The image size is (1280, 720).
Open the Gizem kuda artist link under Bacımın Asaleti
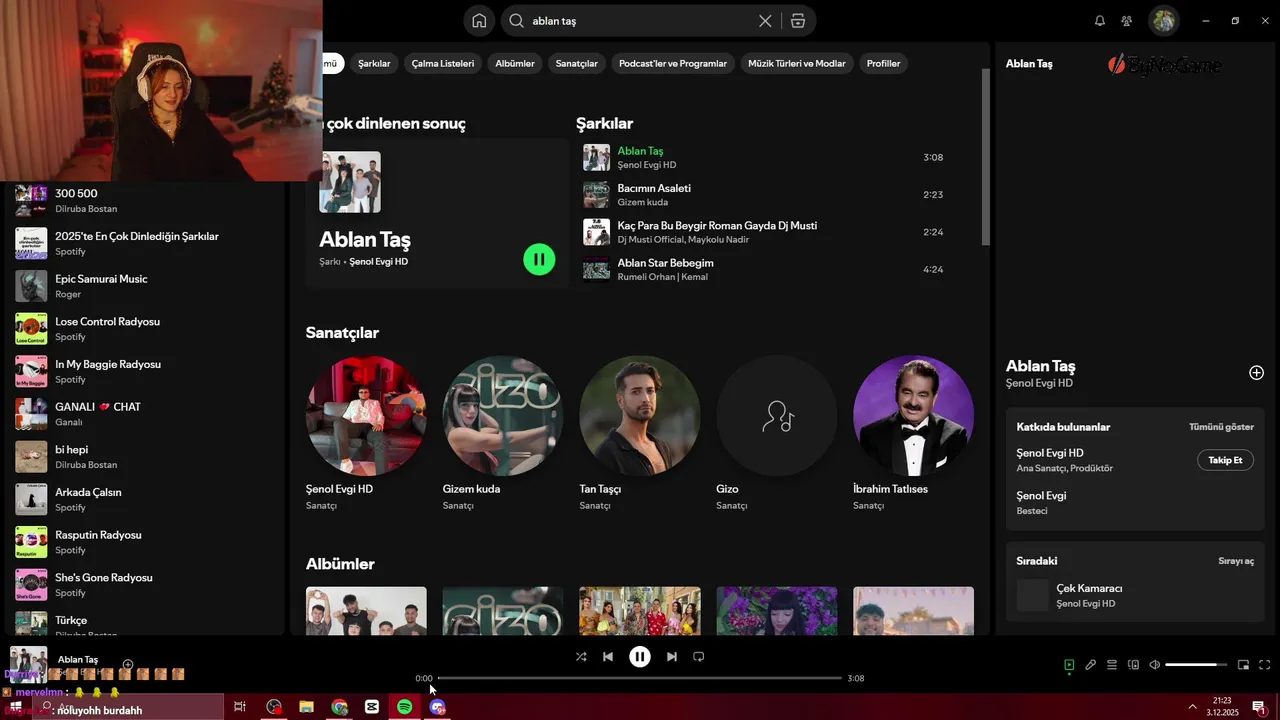click(643, 202)
